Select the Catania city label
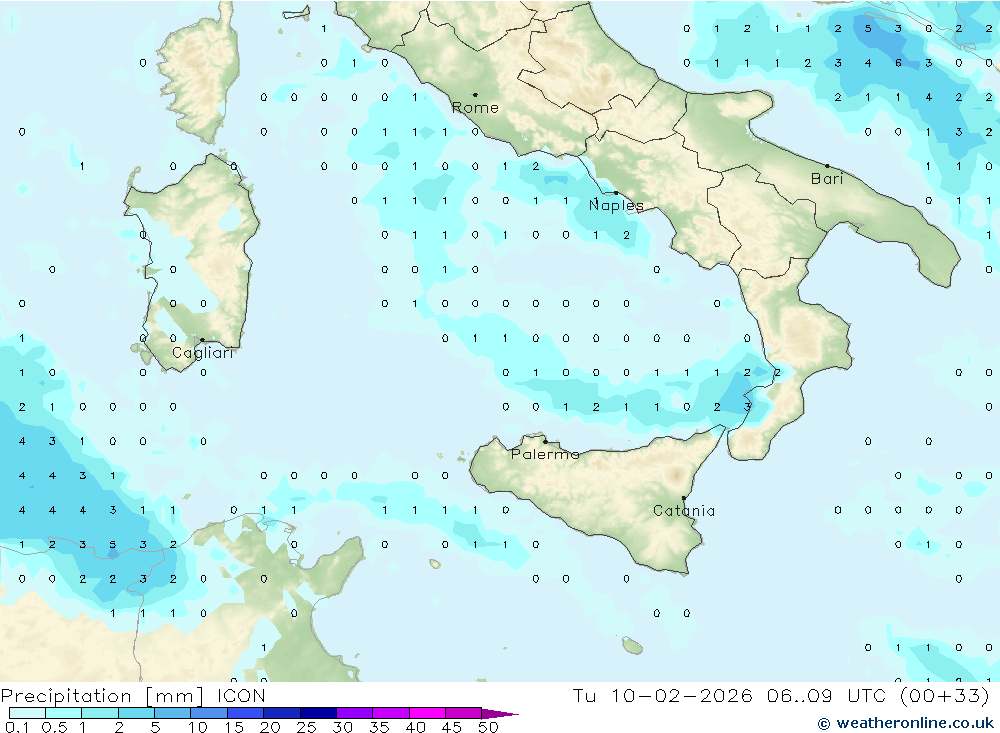 pyautogui.click(x=684, y=510)
